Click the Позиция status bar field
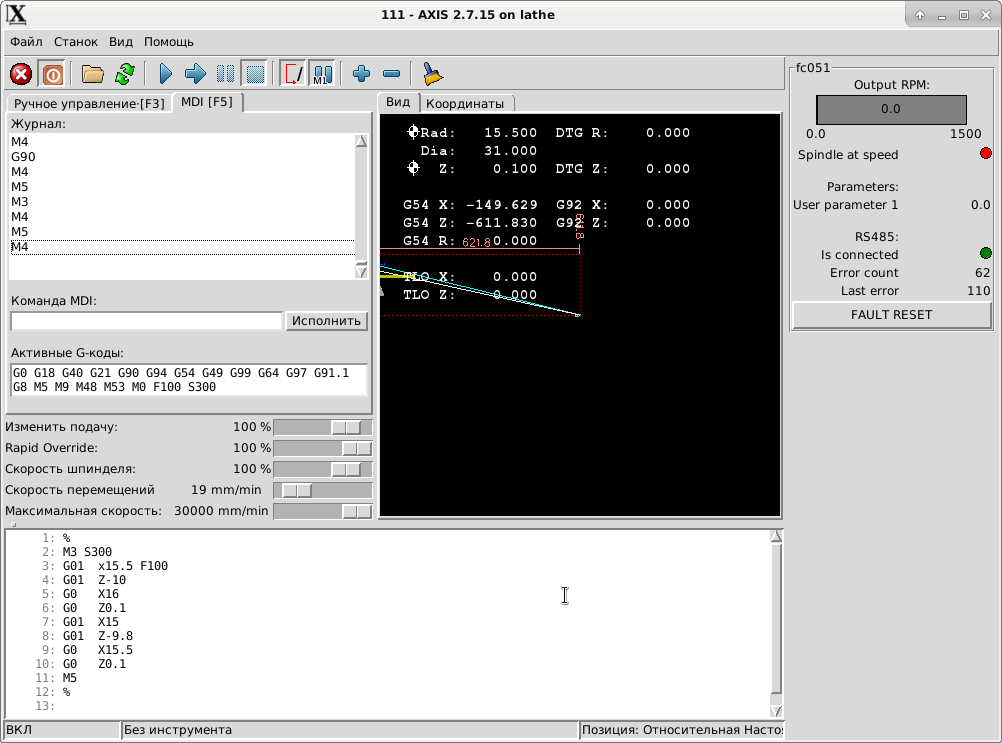This screenshot has width=1002, height=743. tap(682, 730)
